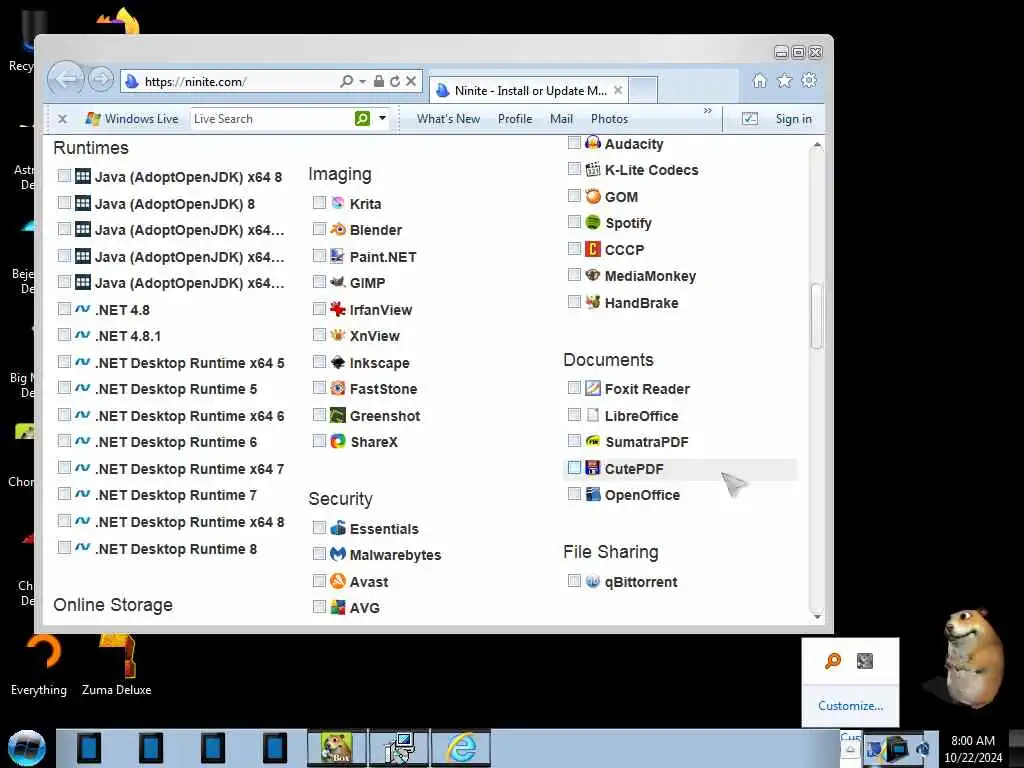Click the Spotify icon
1024x768 pixels.
click(x=593, y=222)
